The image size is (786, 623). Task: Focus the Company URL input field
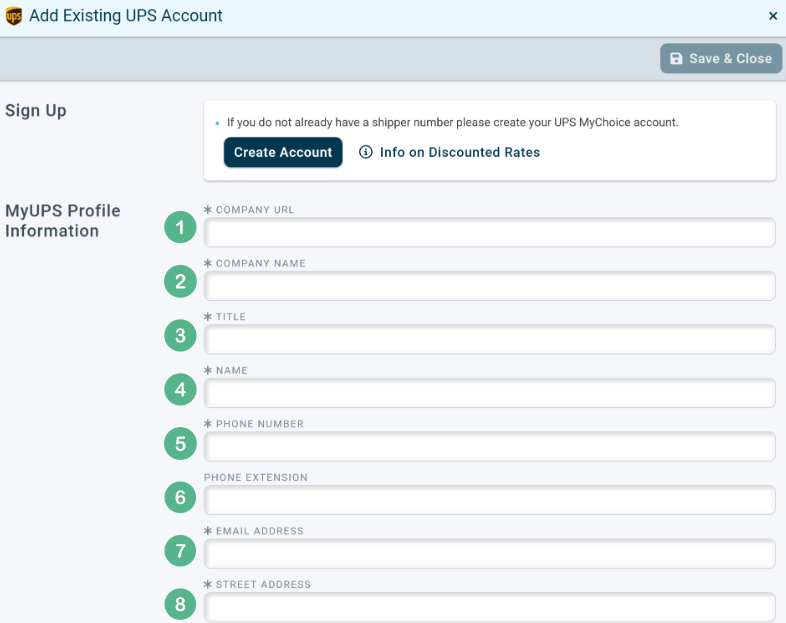[x=490, y=233]
